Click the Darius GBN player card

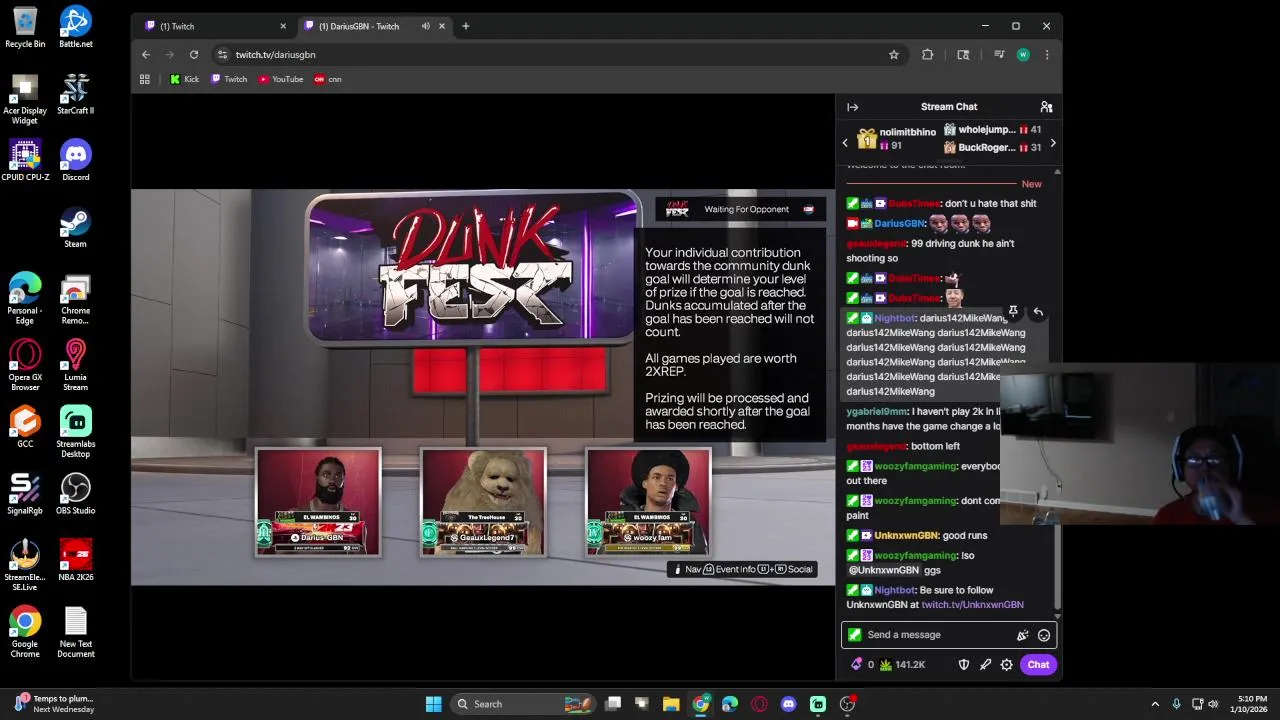click(x=318, y=502)
